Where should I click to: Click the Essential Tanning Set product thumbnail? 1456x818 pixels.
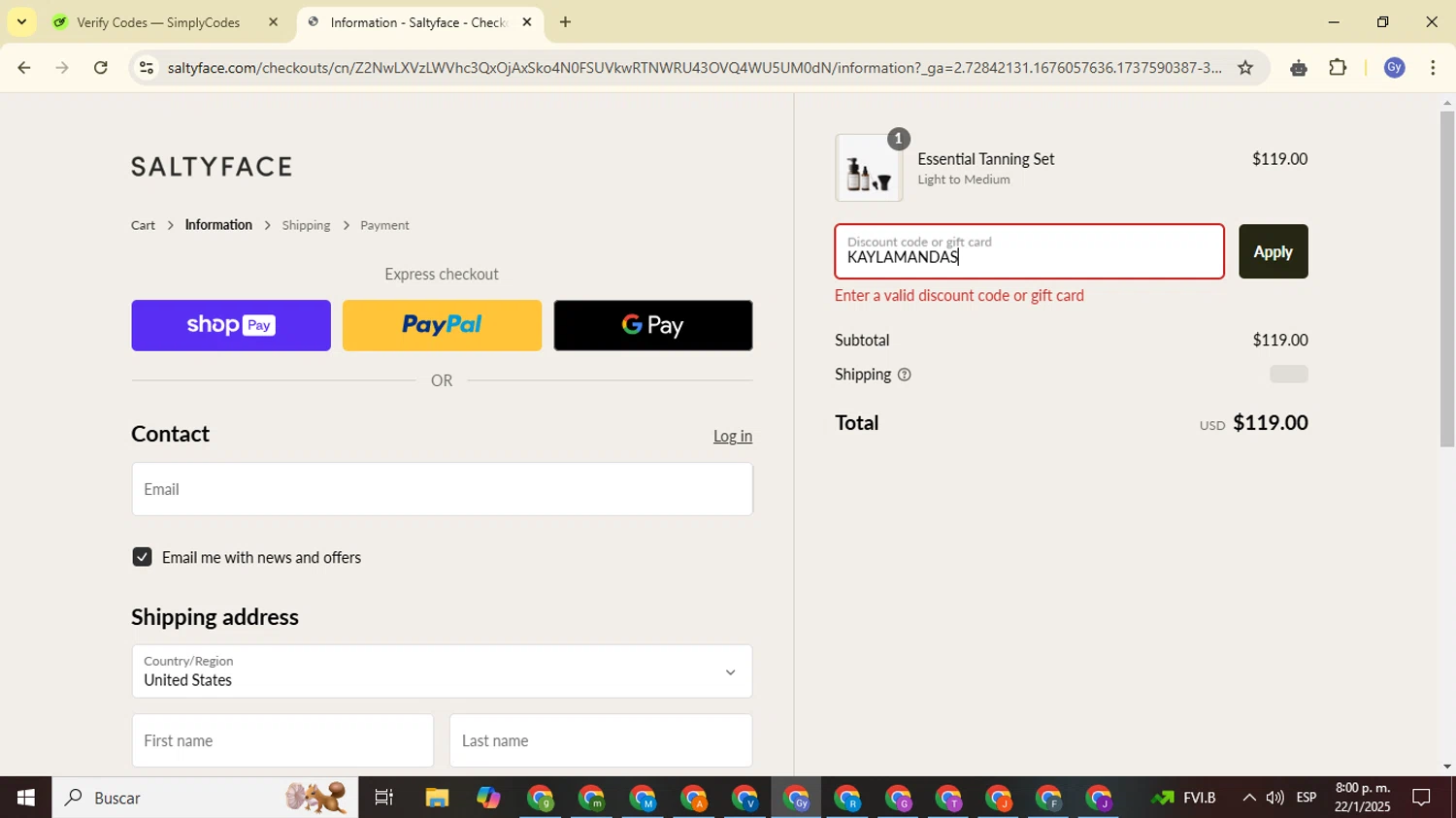click(869, 168)
